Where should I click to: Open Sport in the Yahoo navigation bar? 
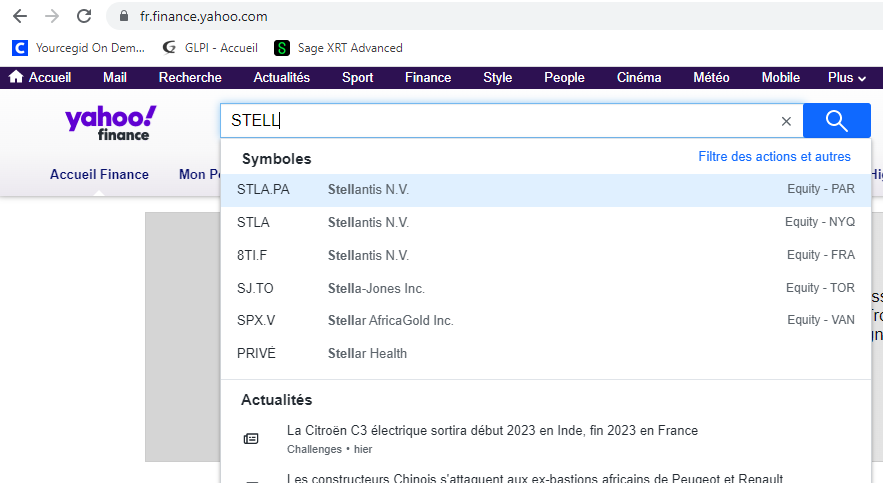(x=358, y=78)
